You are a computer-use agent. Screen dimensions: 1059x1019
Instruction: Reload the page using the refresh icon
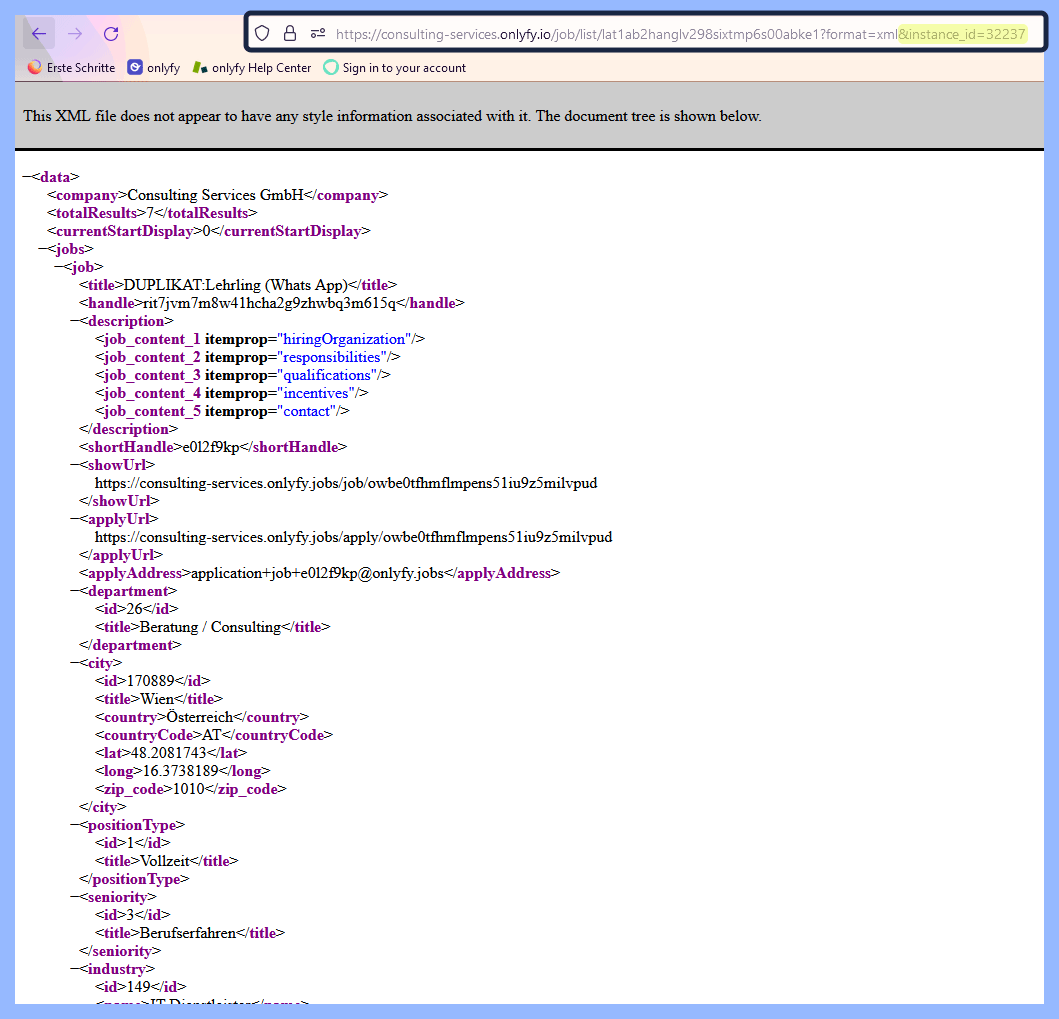(x=111, y=33)
